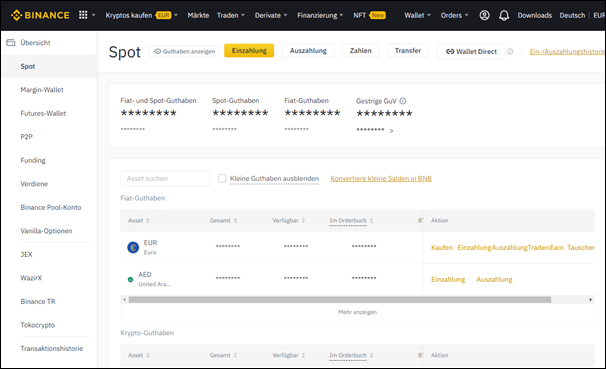Open the user account profile icon
This screenshot has height=369, width=606.
(484, 15)
